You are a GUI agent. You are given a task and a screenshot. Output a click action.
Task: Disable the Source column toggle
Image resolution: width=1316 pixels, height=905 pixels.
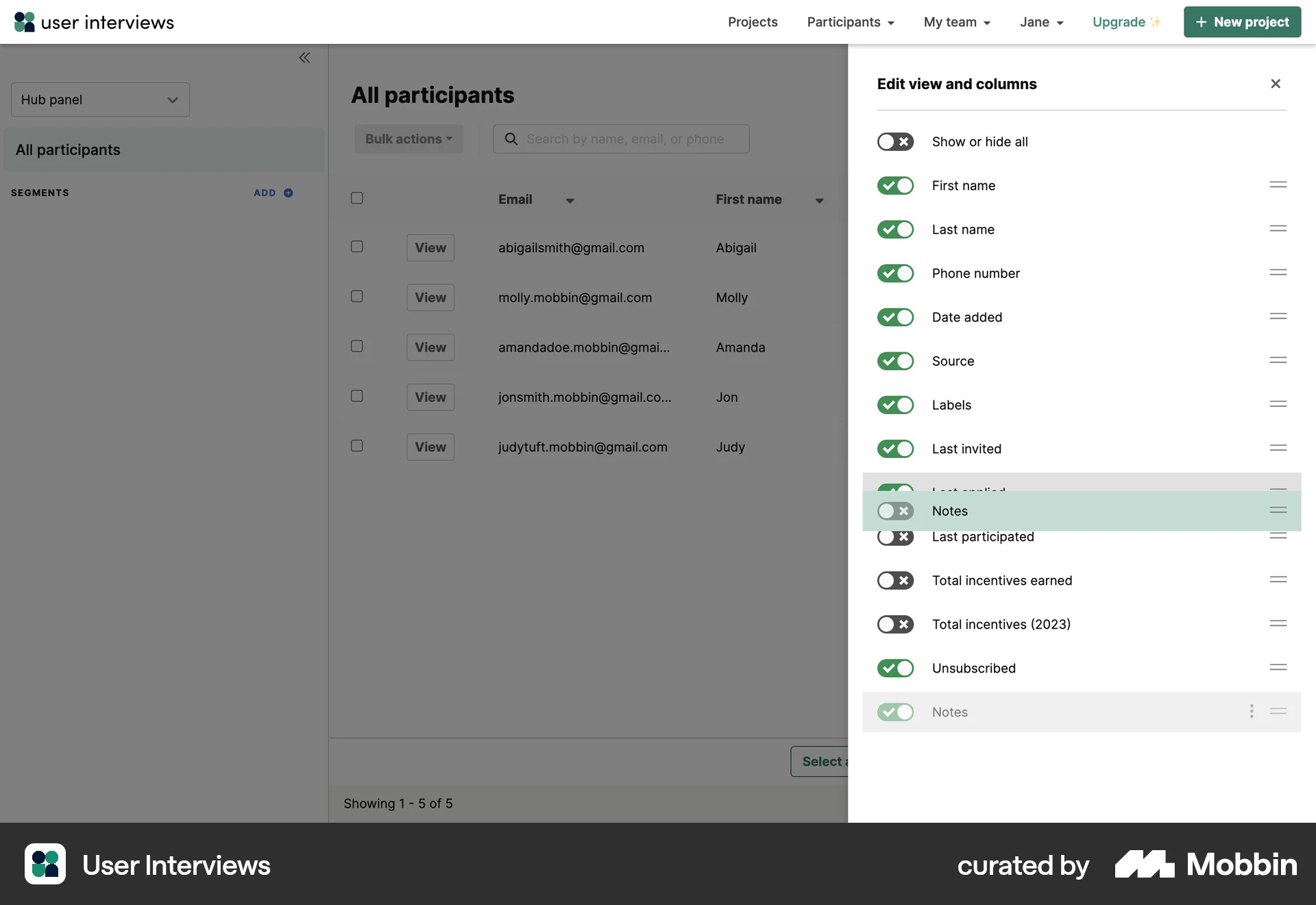point(895,361)
